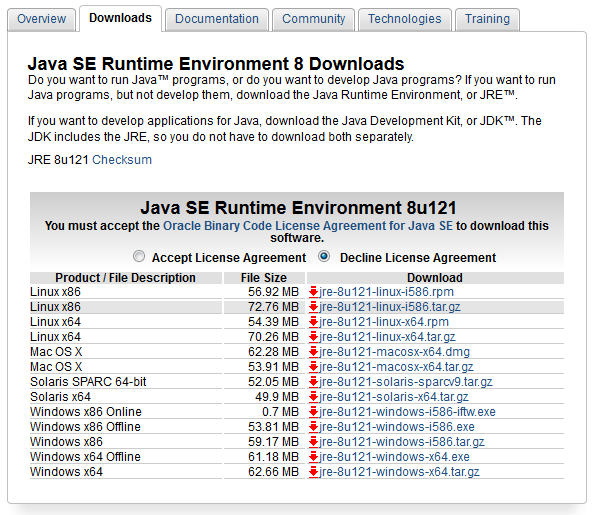The width and height of the screenshot is (593, 515).
Task: Click download arrow icon for jre-8u121-windows-x64.exe
Action: 313,456
